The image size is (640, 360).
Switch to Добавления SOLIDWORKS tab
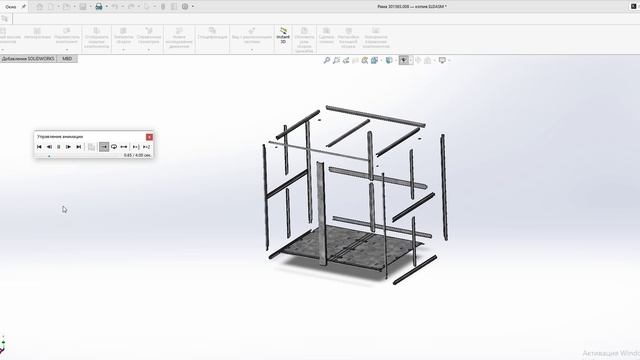pos(28,59)
